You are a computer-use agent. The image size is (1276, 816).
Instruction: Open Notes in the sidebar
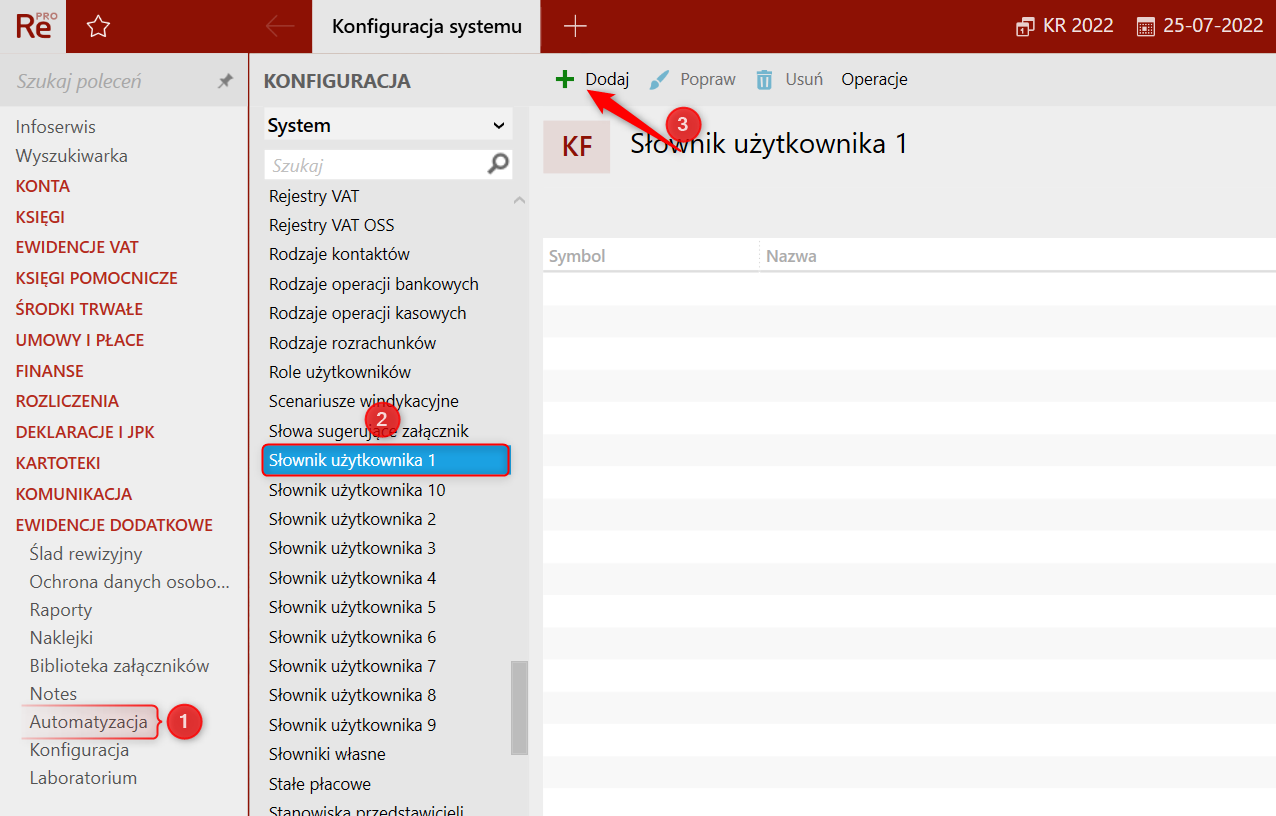point(53,694)
